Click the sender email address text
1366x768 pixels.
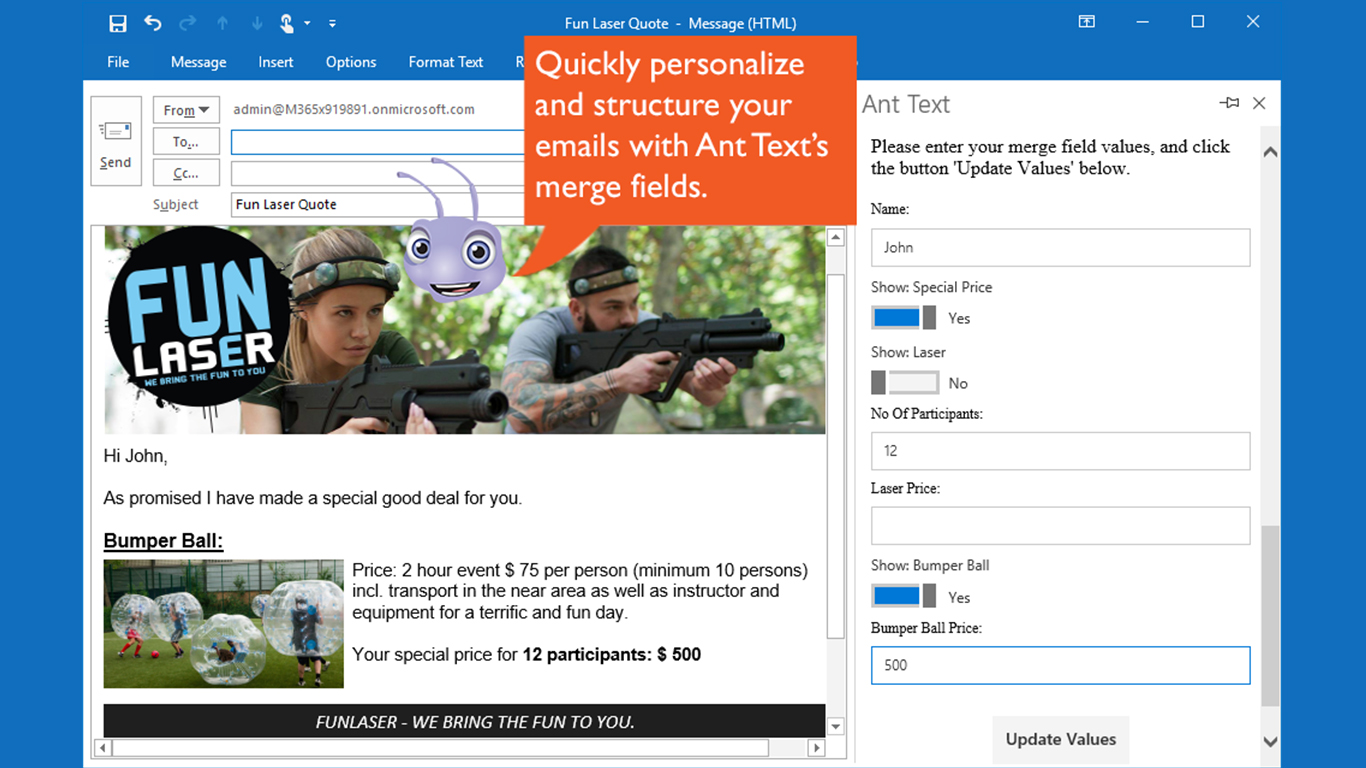click(354, 110)
